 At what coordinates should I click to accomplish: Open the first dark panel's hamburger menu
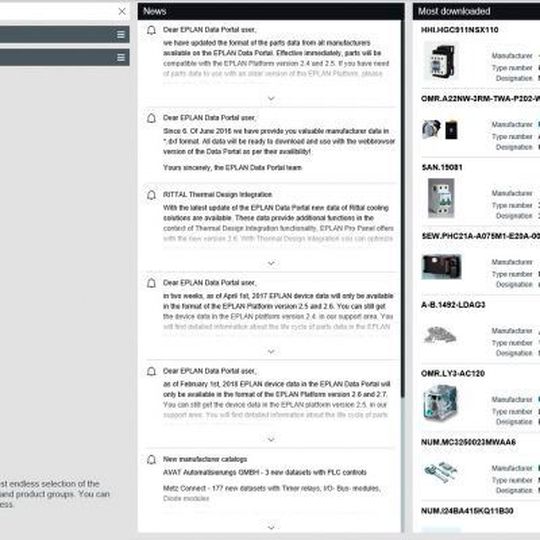[x=121, y=34]
